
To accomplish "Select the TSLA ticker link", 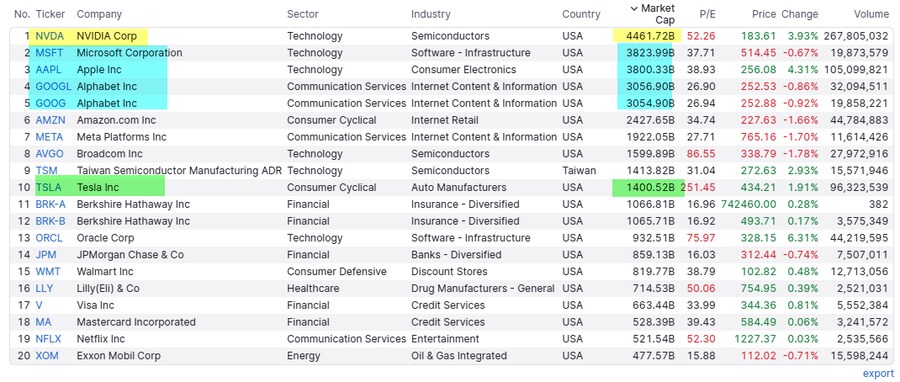I will tap(48, 188).
